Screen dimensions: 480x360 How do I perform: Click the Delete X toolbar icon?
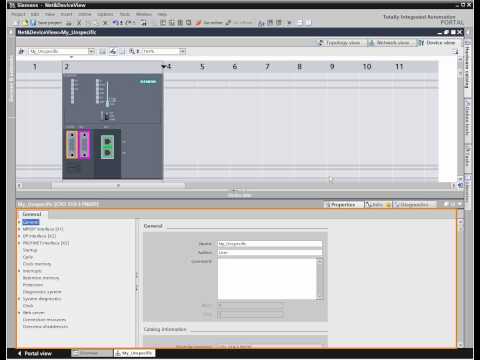(x=105, y=23)
